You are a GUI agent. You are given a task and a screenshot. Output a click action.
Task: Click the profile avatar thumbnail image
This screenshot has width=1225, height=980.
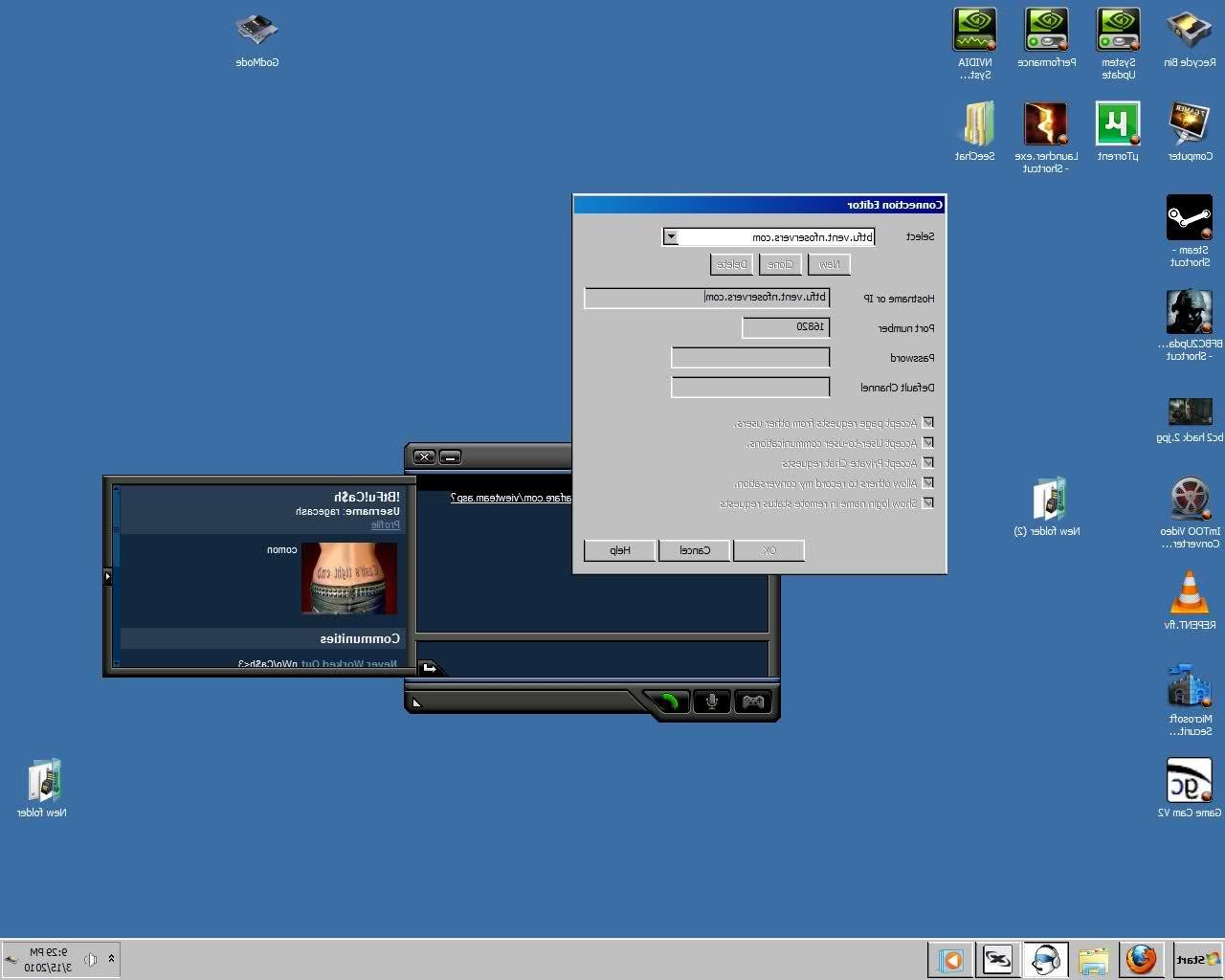click(348, 579)
